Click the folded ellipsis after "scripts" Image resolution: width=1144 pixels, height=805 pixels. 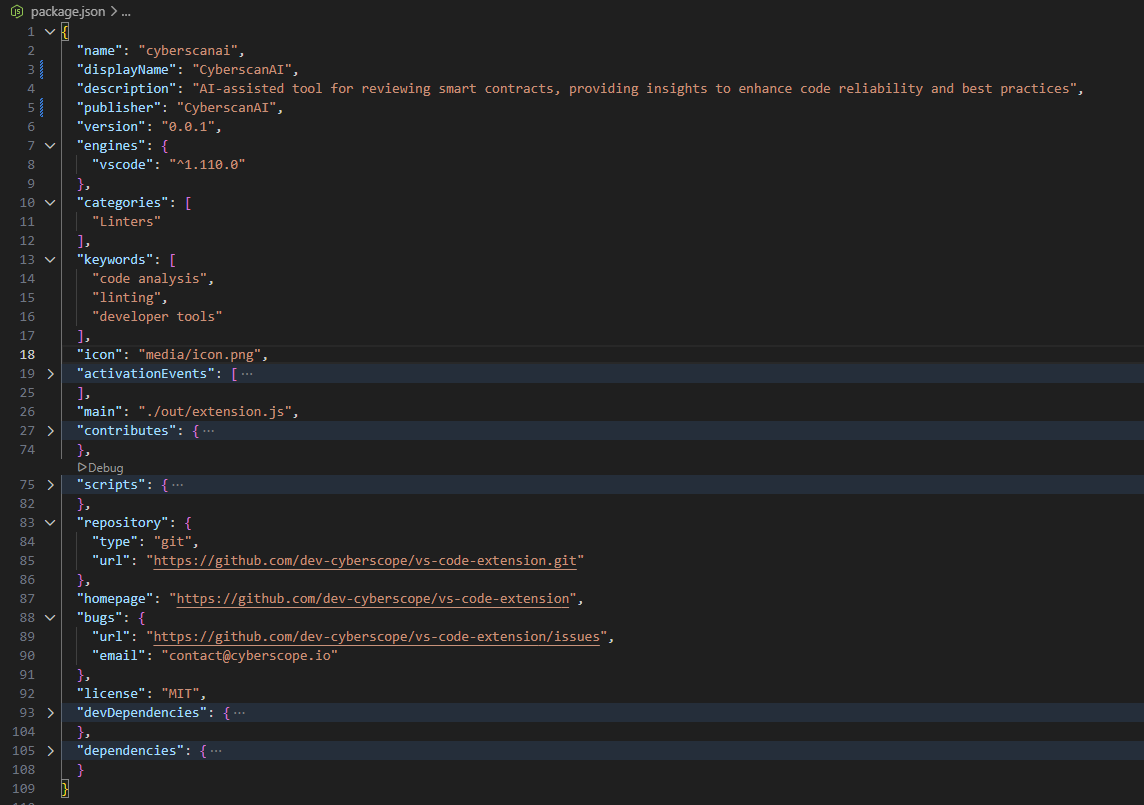[177, 485]
